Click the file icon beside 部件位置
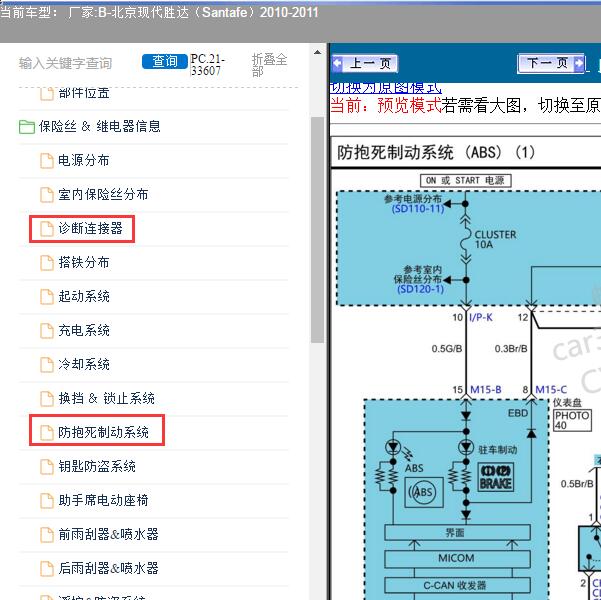 point(47,94)
